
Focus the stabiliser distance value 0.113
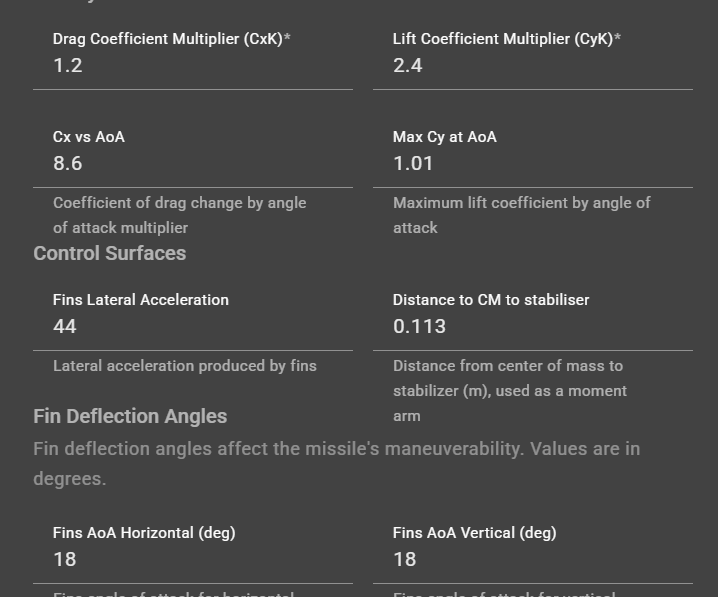click(x=532, y=327)
